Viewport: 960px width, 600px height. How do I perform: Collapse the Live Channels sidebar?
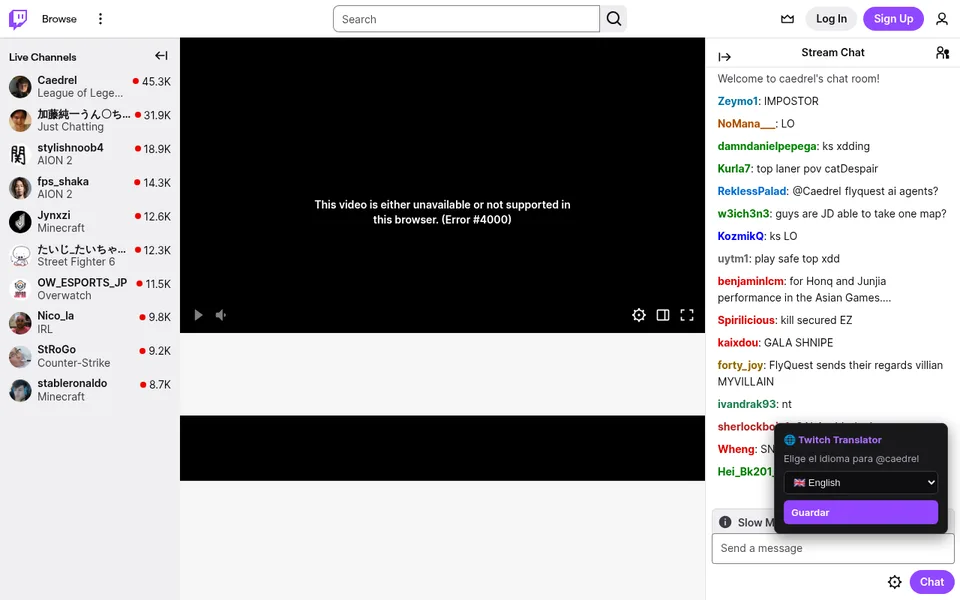(161, 56)
